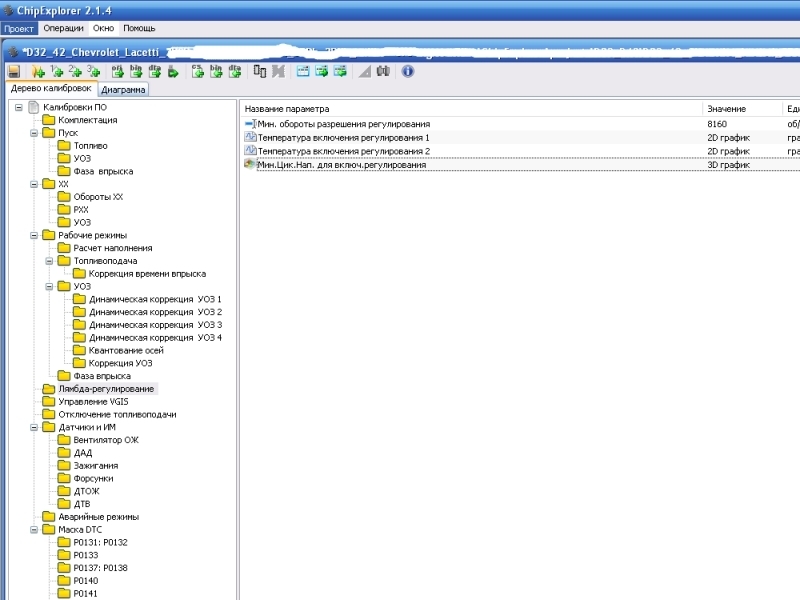800x600 pixels.
Task: Open the Операции menu
Action: [64, 28]
